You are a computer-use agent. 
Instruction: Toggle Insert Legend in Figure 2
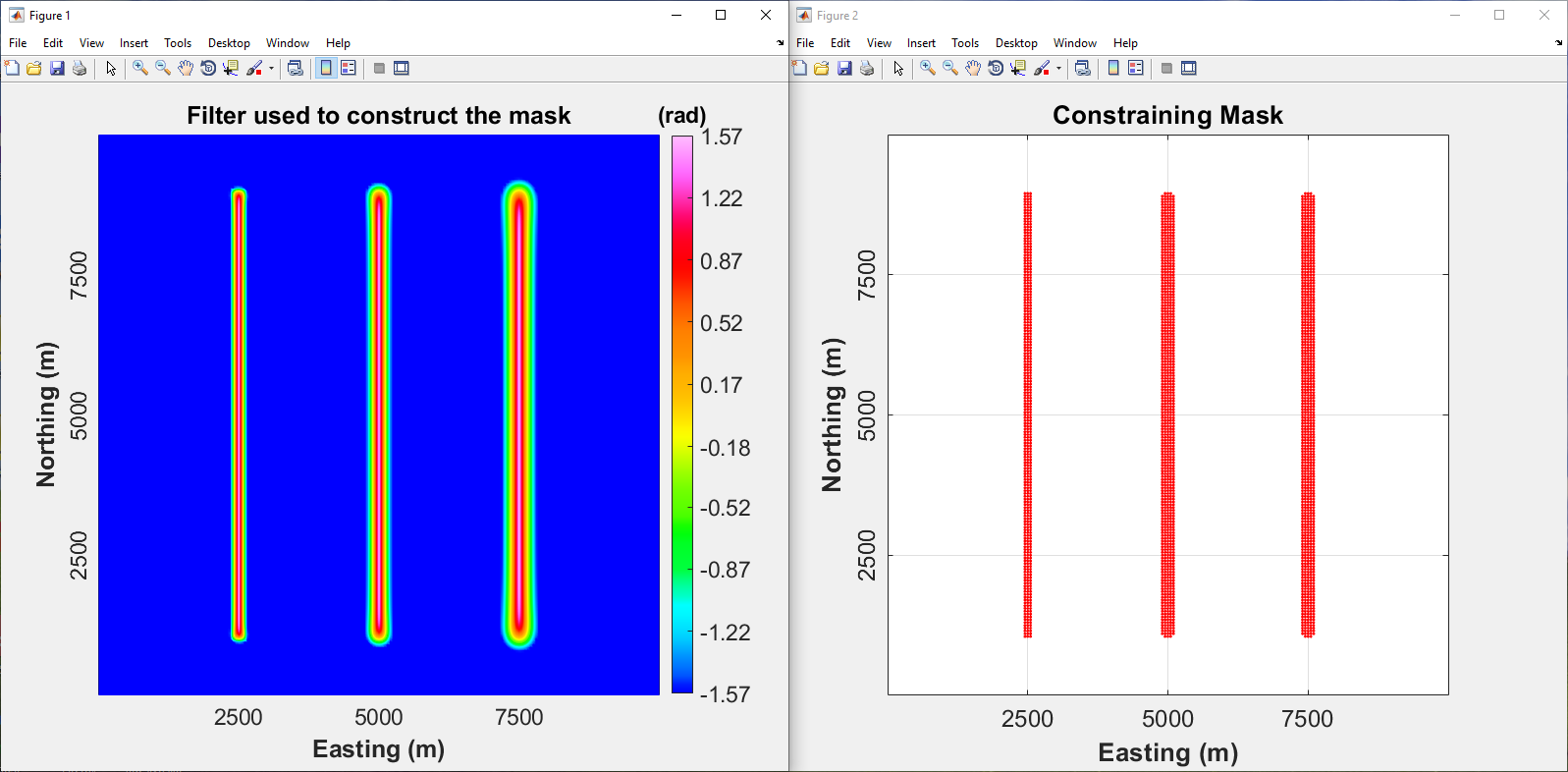click(x=1136, y=68)
